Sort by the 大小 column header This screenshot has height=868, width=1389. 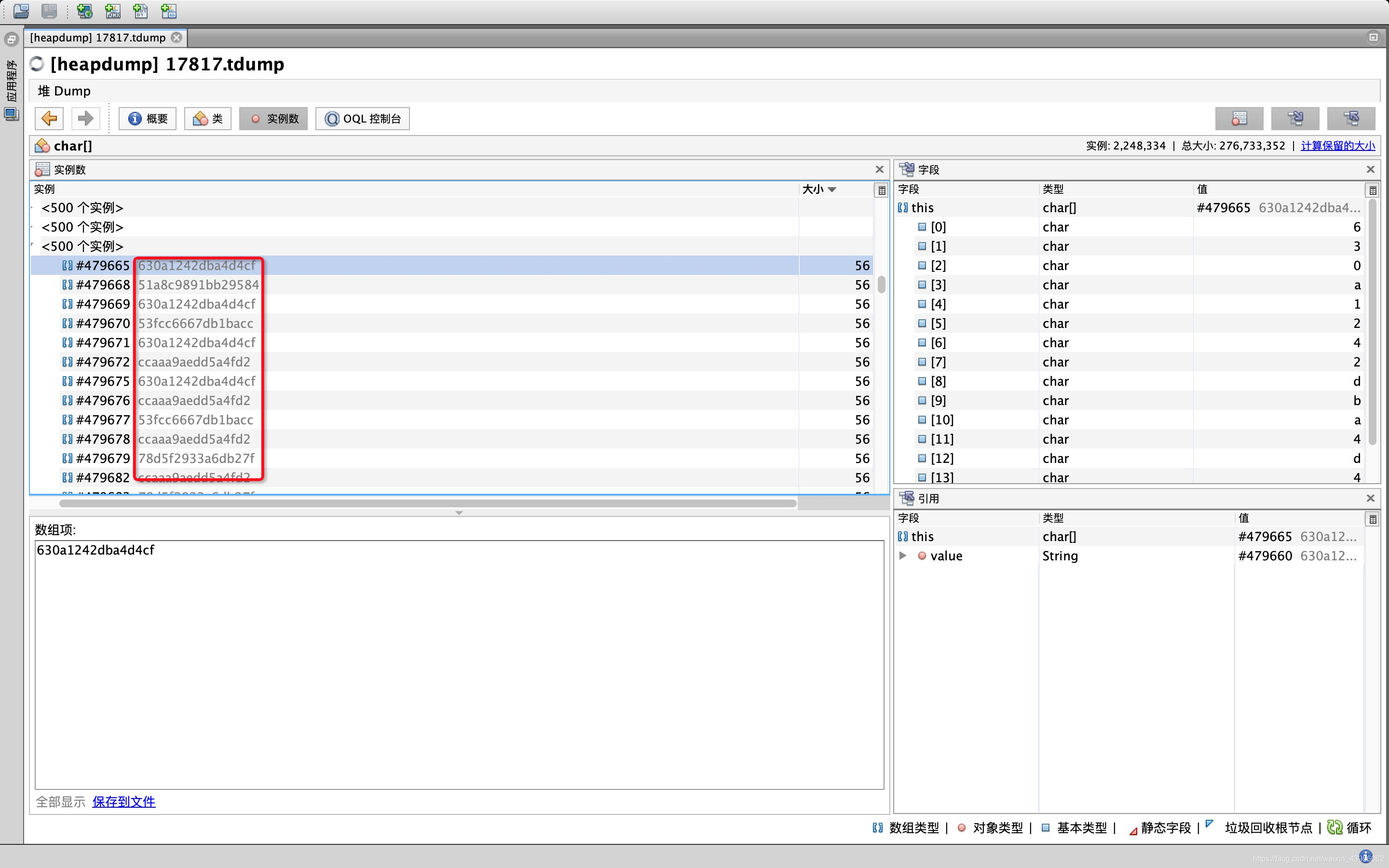pyautogui.click(x=835, y=190)
